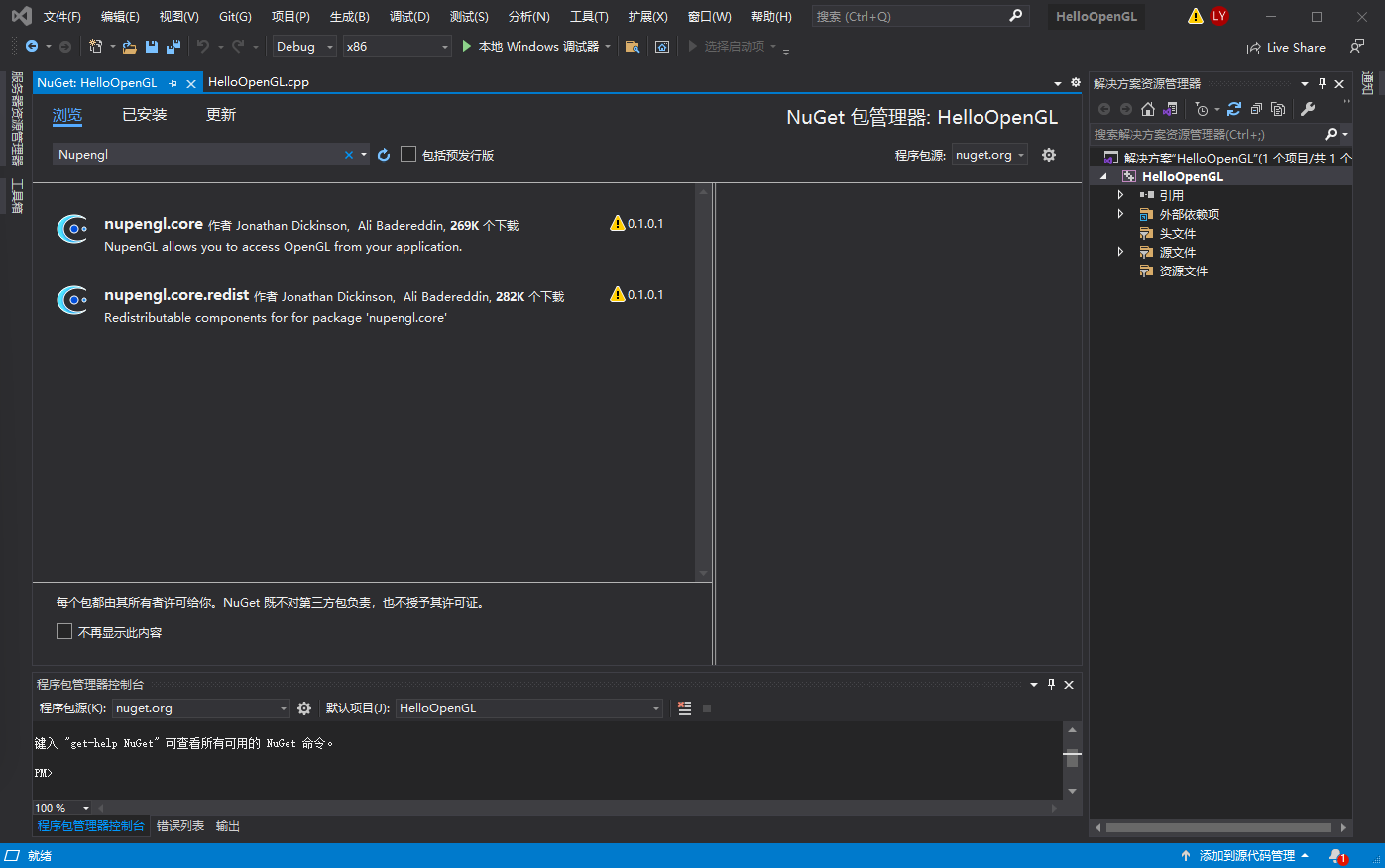
Task: Refresh the NuGet package search results
Action: coord(384,155)
